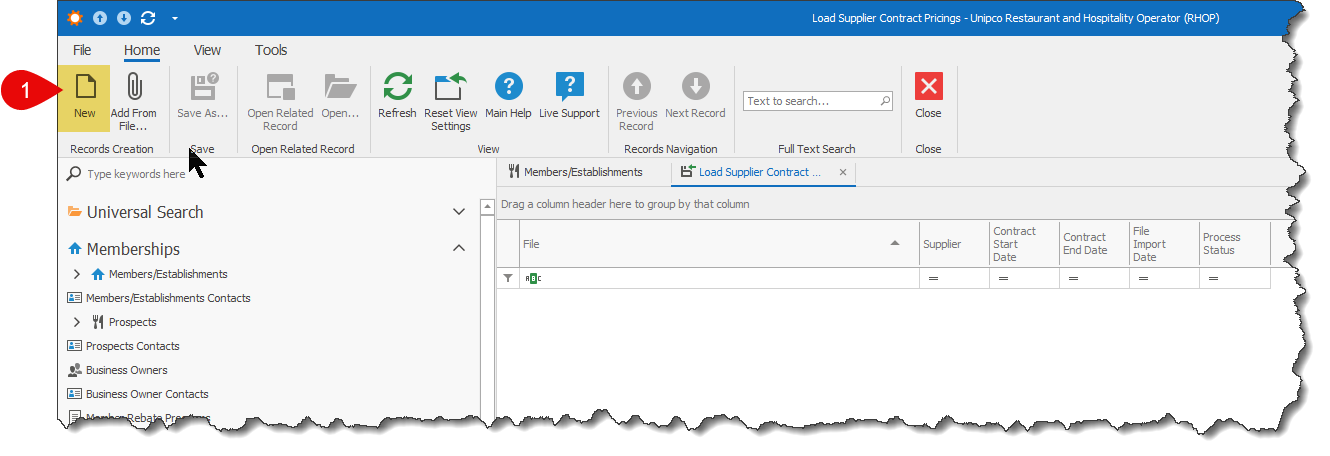Click the File column filter ABC icon

533,278
